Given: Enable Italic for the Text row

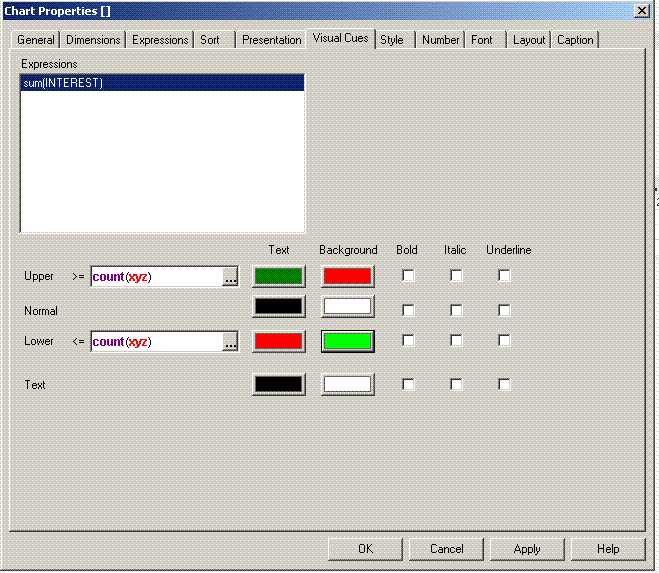Looking at the screenshot, I should tap(456, 384).
